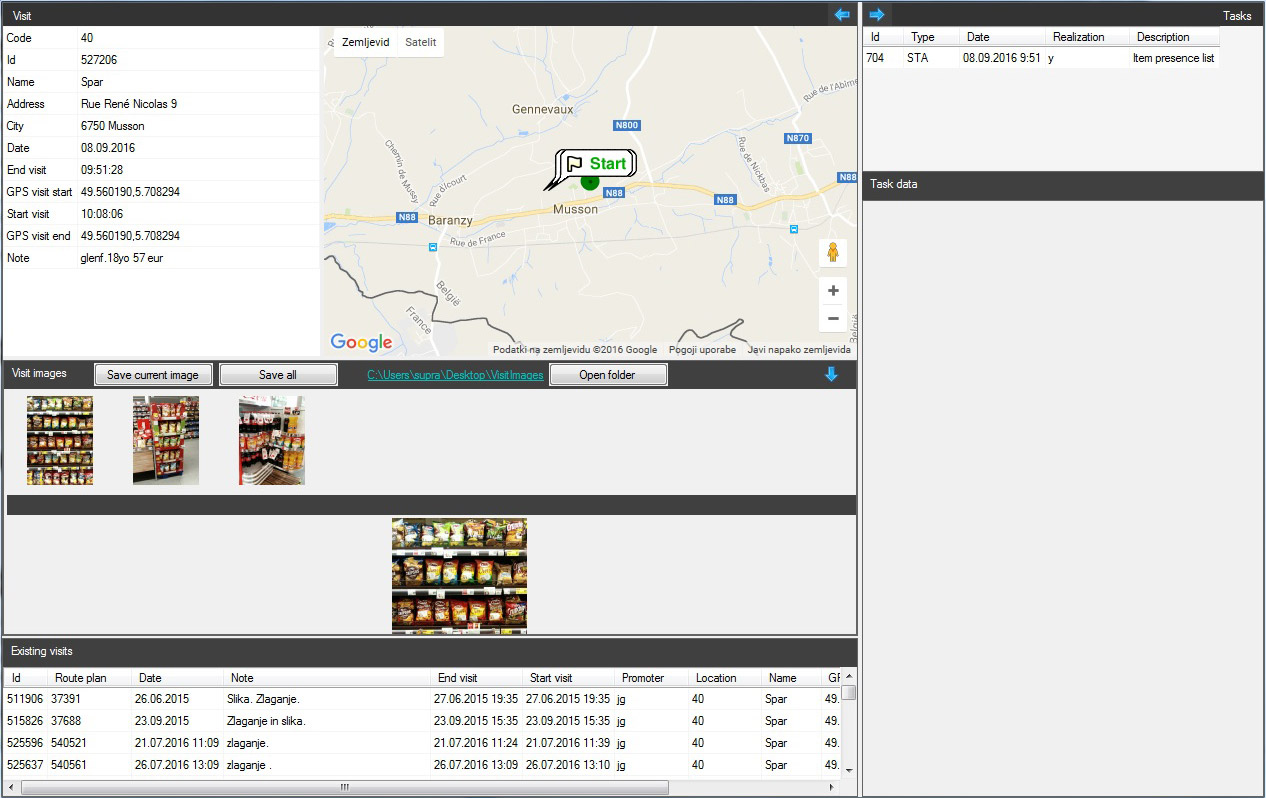Click the Open folder button
Viewport: 1266px width, 798px height.
(x=608, y=375)
